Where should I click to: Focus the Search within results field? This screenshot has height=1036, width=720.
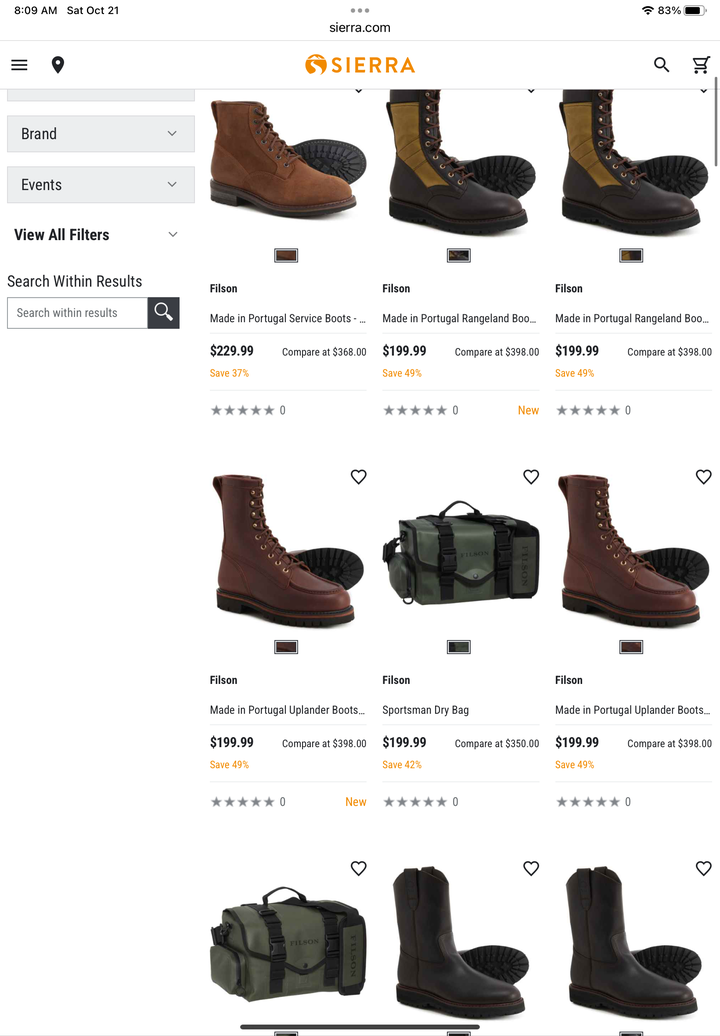[x=77, y=313]
